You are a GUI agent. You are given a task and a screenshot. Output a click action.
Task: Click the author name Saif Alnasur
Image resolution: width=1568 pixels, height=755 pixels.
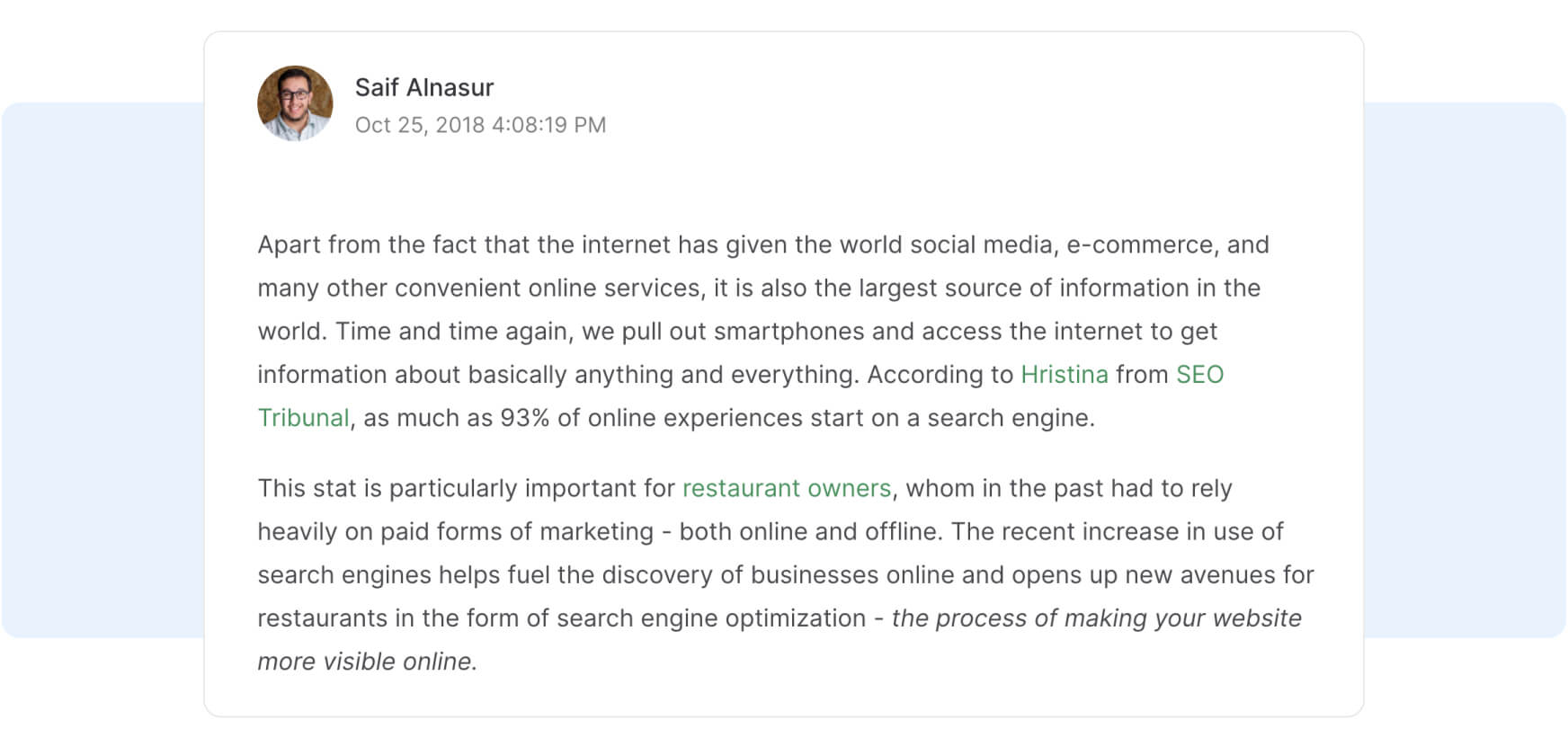tap(423, 87)
